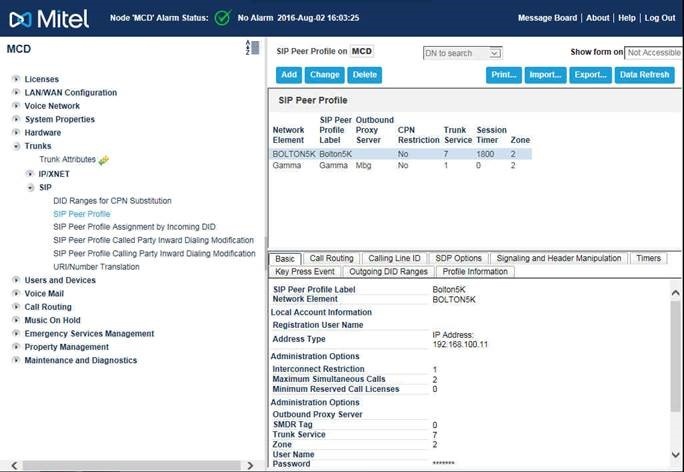Image resolution: width=684 pixels, height=472 pixels.
Task: Open the DN to search dropdown
Action: point(462,53)
